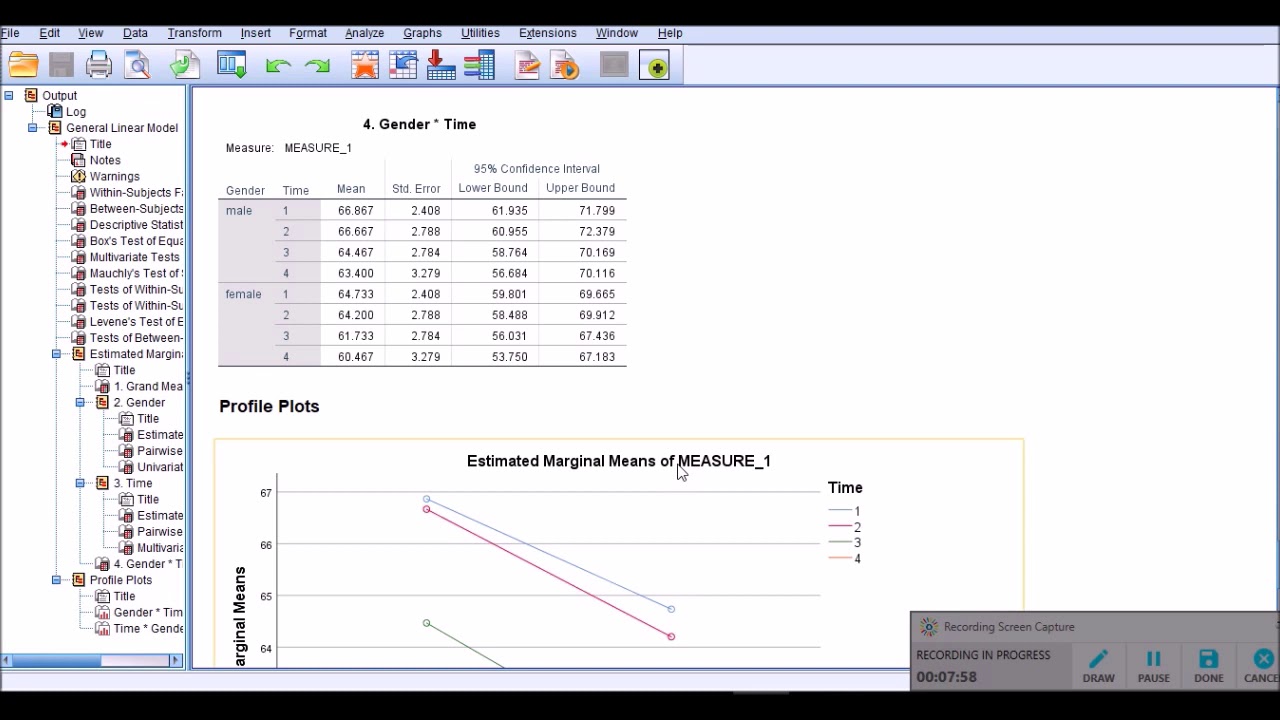Screen dimensions: 1280x720
Task: Click the Export output toolbar icon
Action: 185,66
